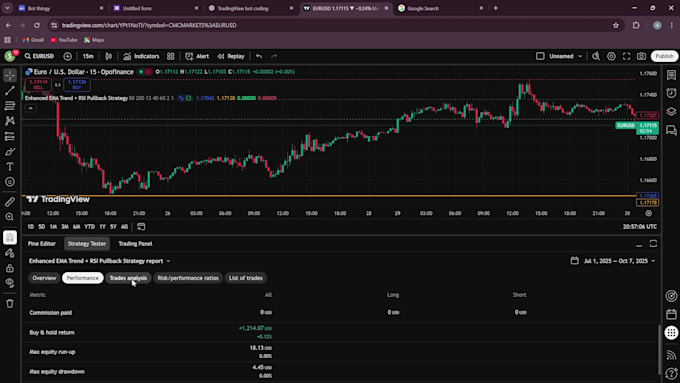Open the candle chart style menu
Image resolution: width=680 pixels, height=383 pixels.
tap(108, 56)
